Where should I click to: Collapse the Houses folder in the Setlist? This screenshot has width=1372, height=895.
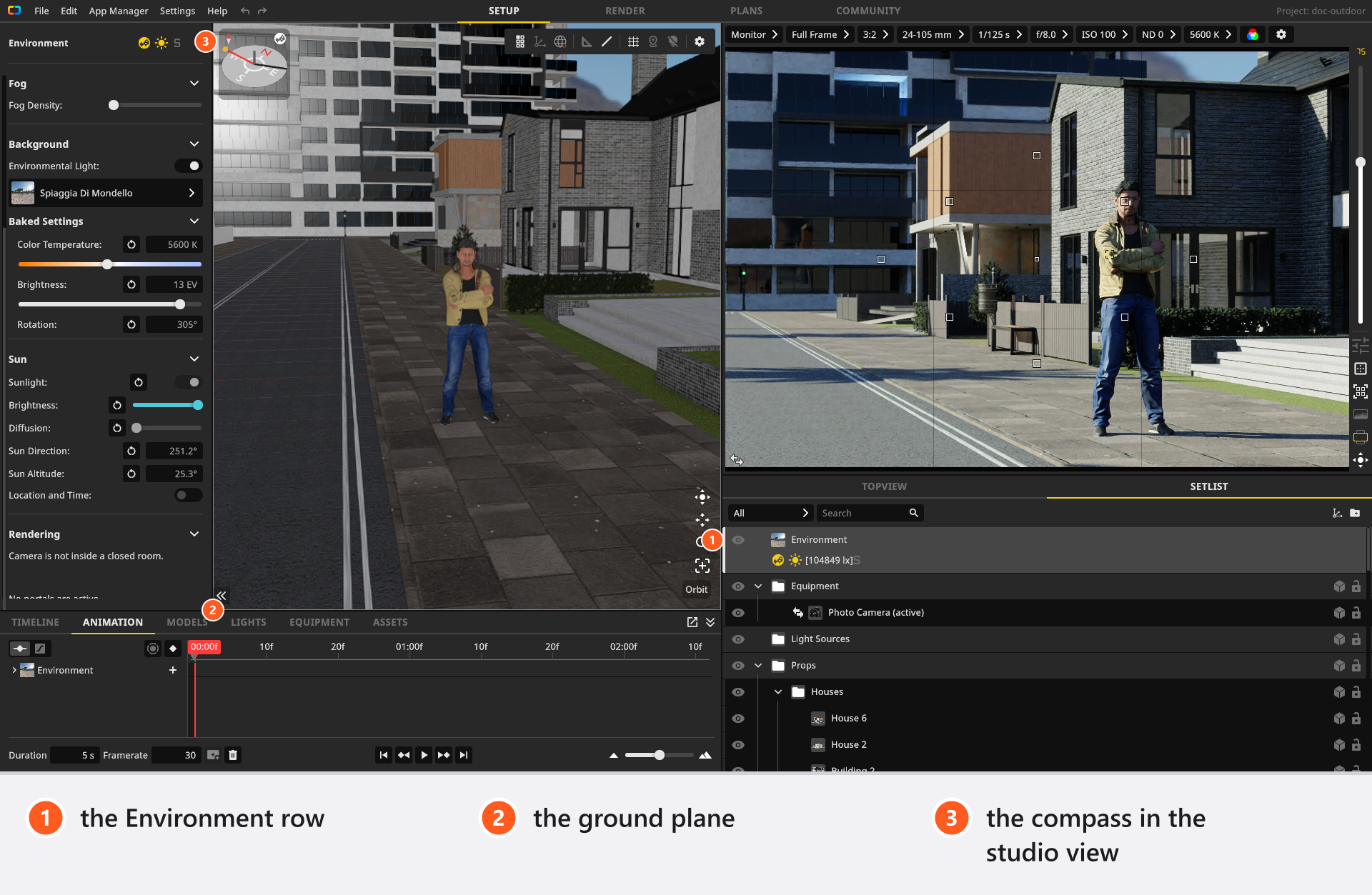(778, 692)
